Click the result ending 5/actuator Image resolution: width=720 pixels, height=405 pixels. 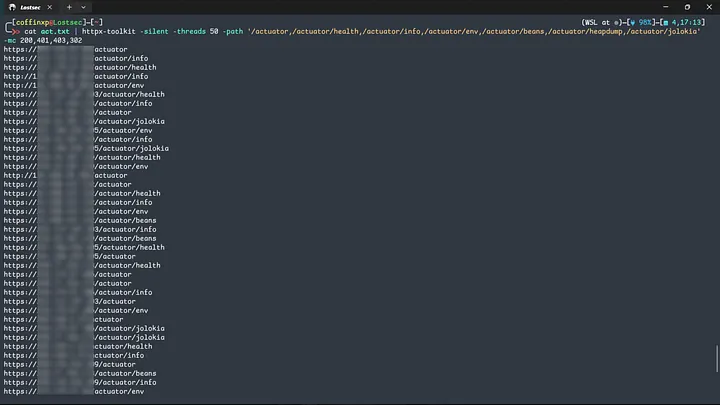click(69, 256)
